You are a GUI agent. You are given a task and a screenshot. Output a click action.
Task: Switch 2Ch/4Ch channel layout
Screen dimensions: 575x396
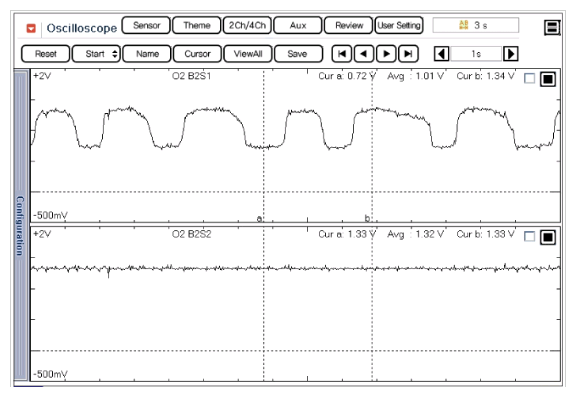tap(247, 25)
